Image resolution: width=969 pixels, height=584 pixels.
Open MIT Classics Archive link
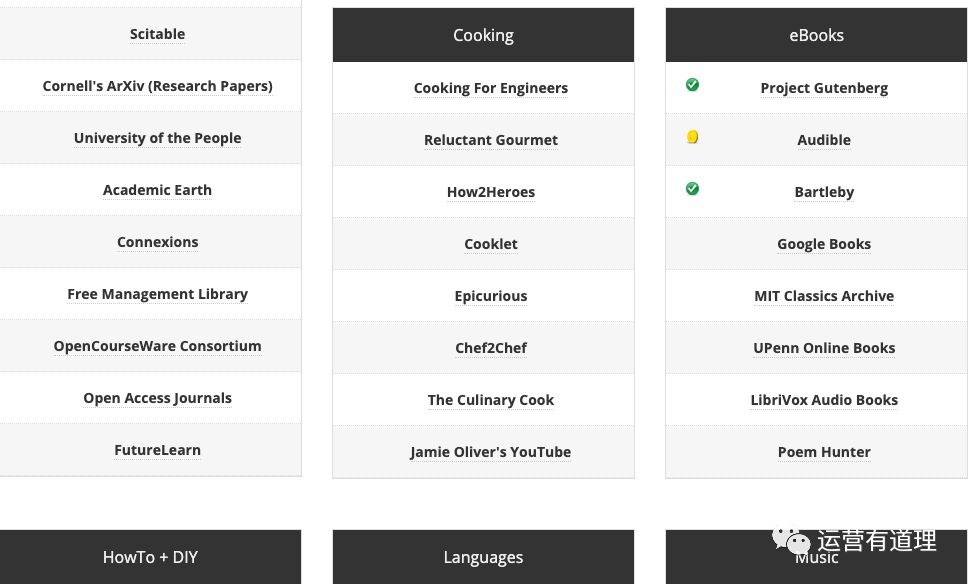click(x=824, y=295)
